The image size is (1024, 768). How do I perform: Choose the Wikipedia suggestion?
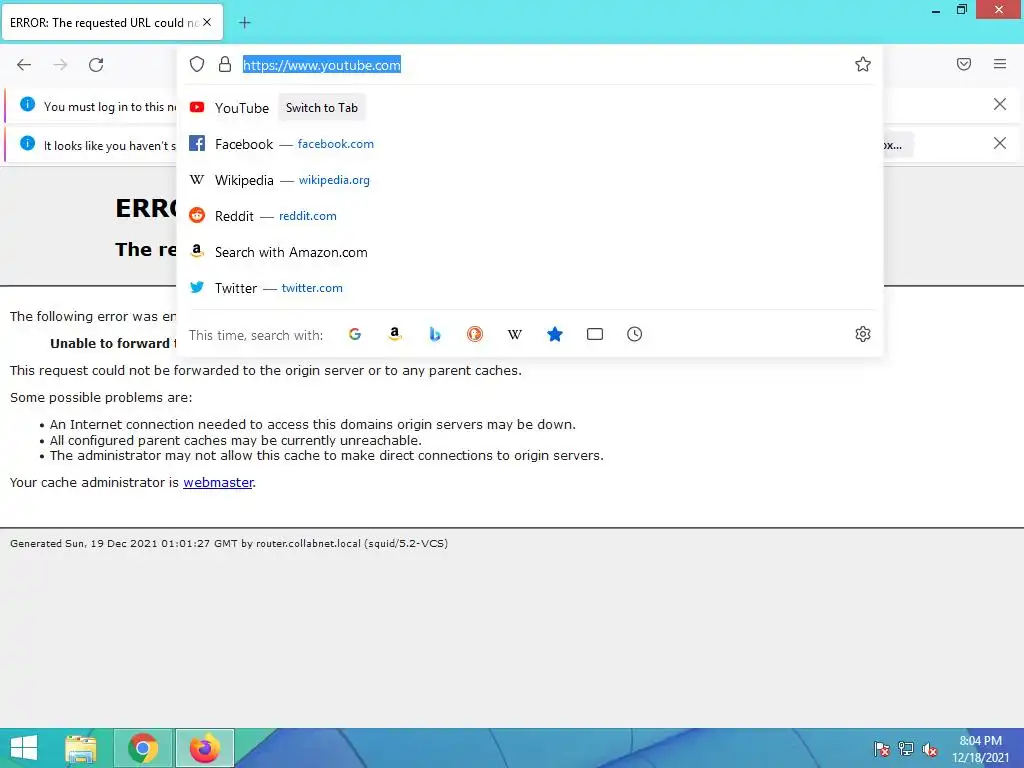click(x=530, y=180)
